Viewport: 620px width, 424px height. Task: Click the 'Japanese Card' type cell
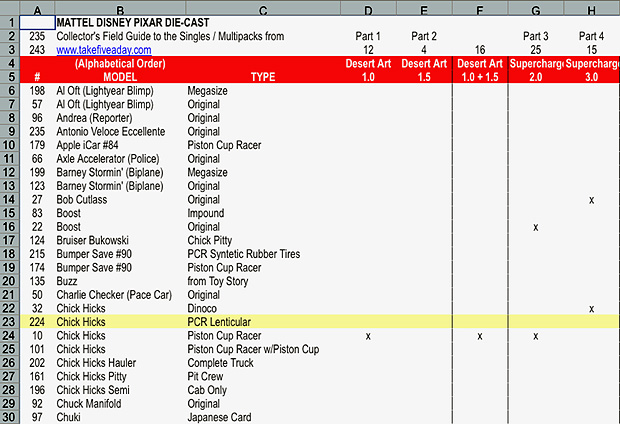(219, 417)
